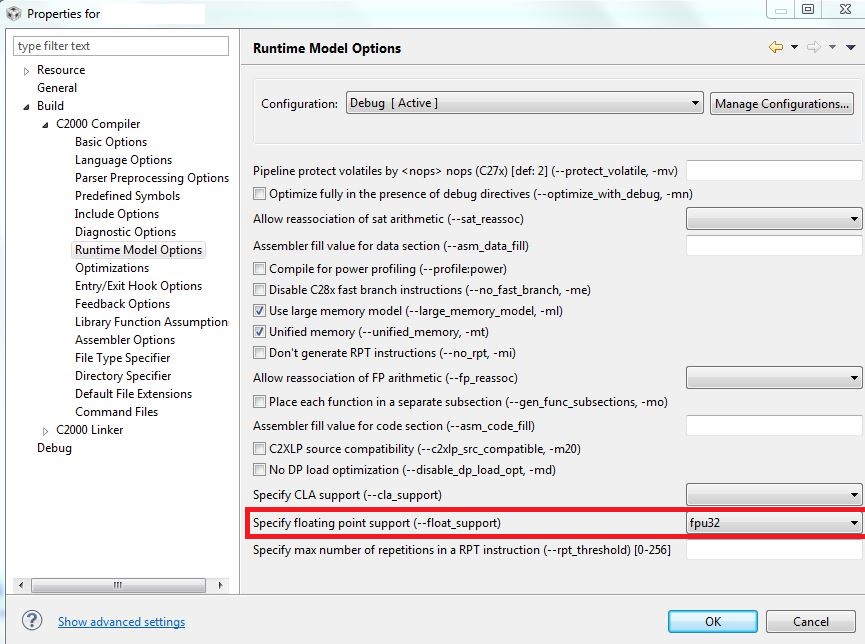
Task: Click the forward navigation arrow
Action: pos(814,47)
